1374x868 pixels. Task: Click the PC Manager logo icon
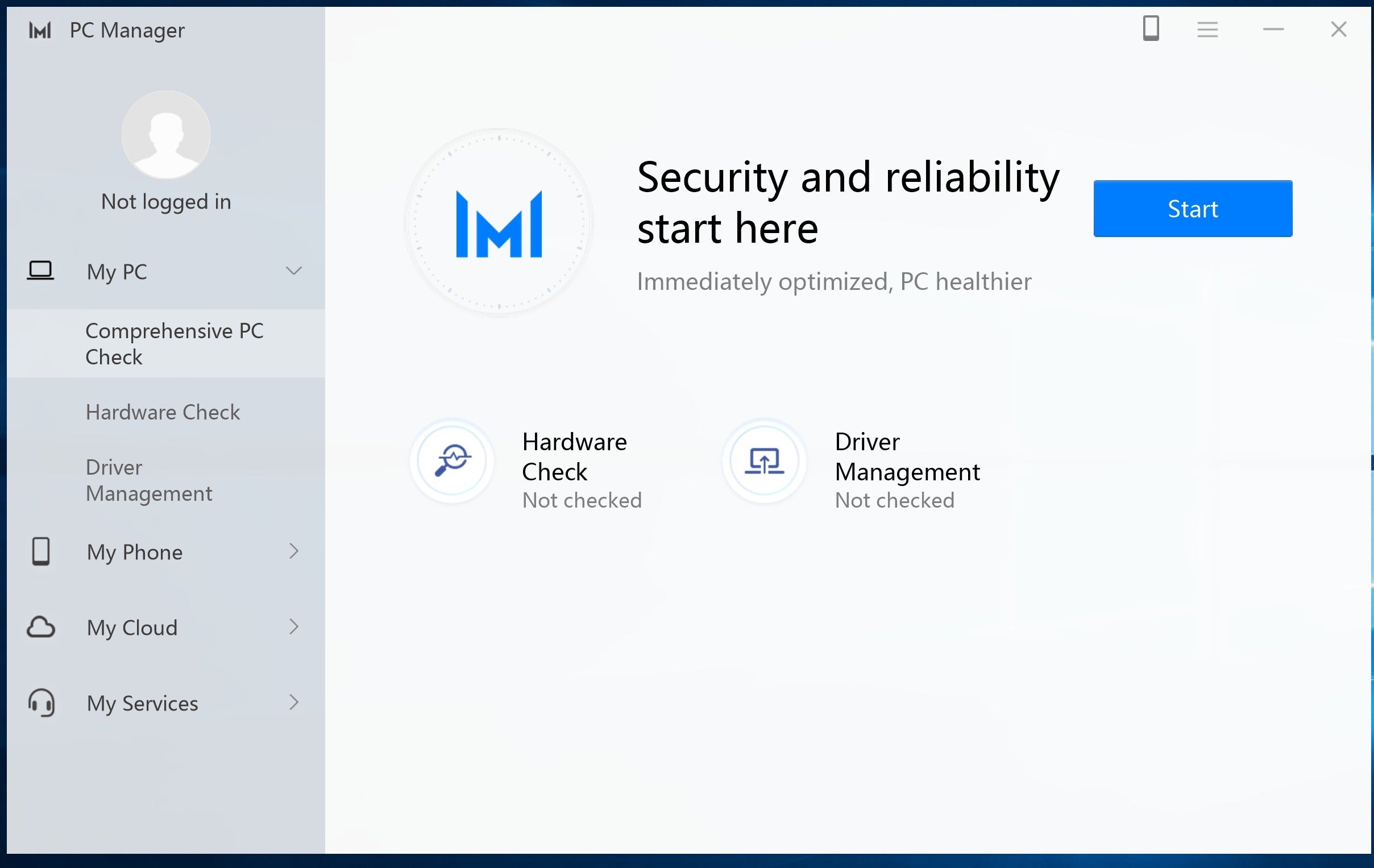click(x=40, y=30)
